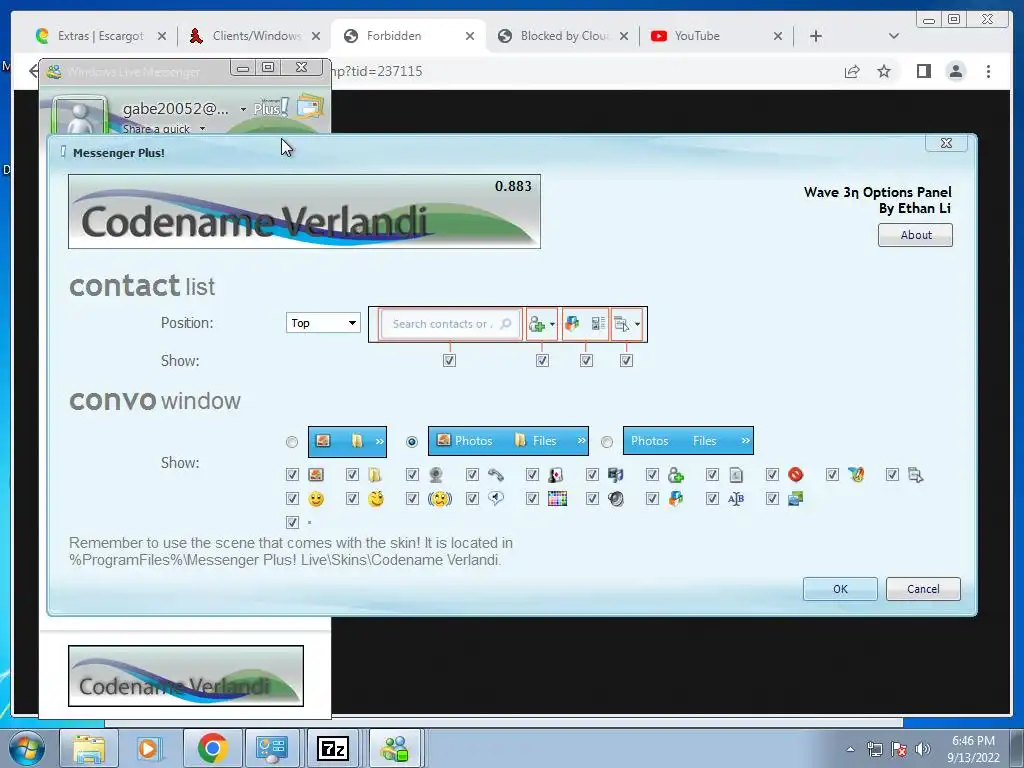Switch to the Clients/Windows tab

pyautogui.click(x=256, y=36)
